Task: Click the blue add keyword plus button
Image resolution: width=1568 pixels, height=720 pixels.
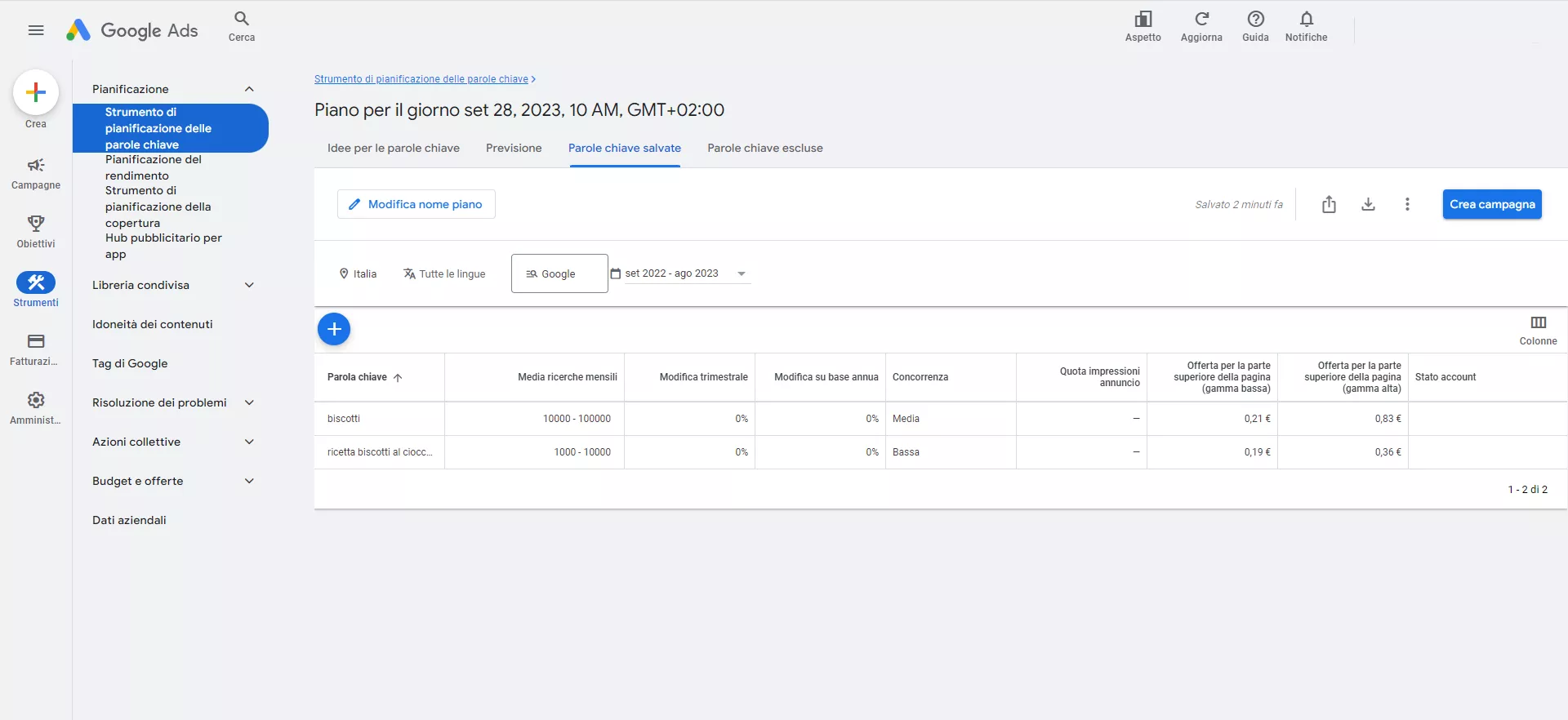Action: click(334, 329)
